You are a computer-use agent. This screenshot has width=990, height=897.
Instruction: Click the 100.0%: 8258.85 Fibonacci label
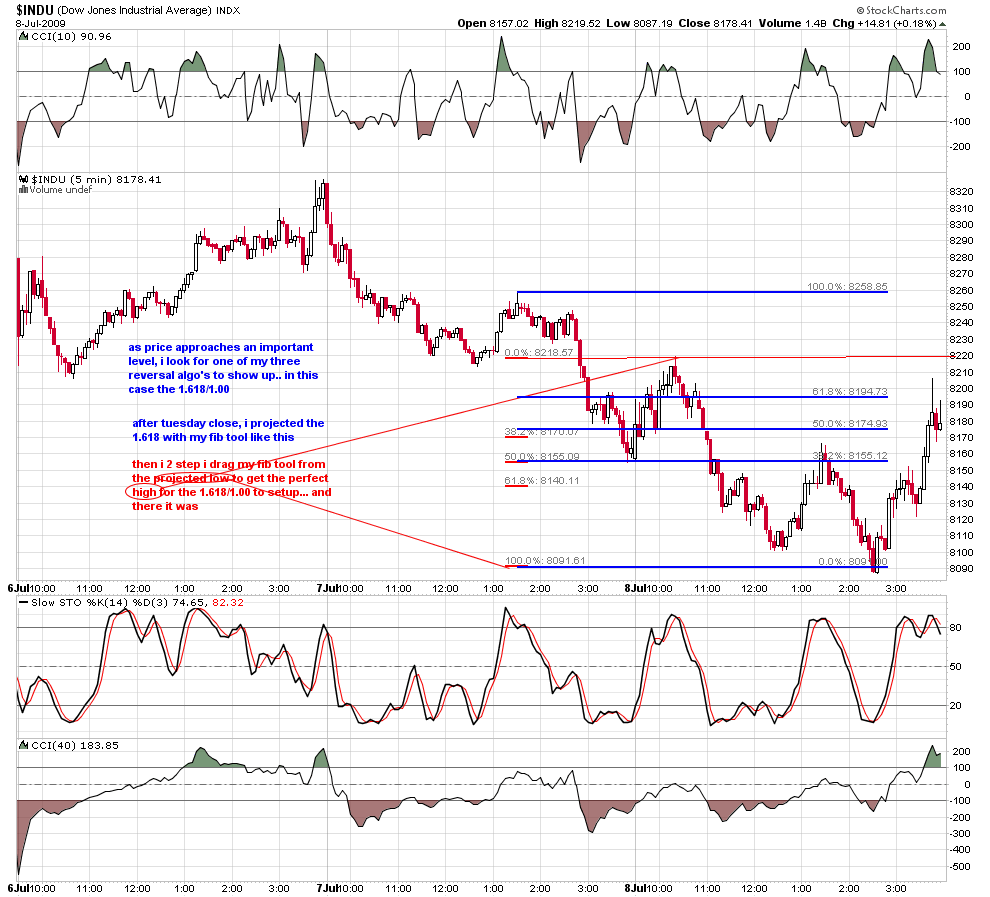[847, 287]
